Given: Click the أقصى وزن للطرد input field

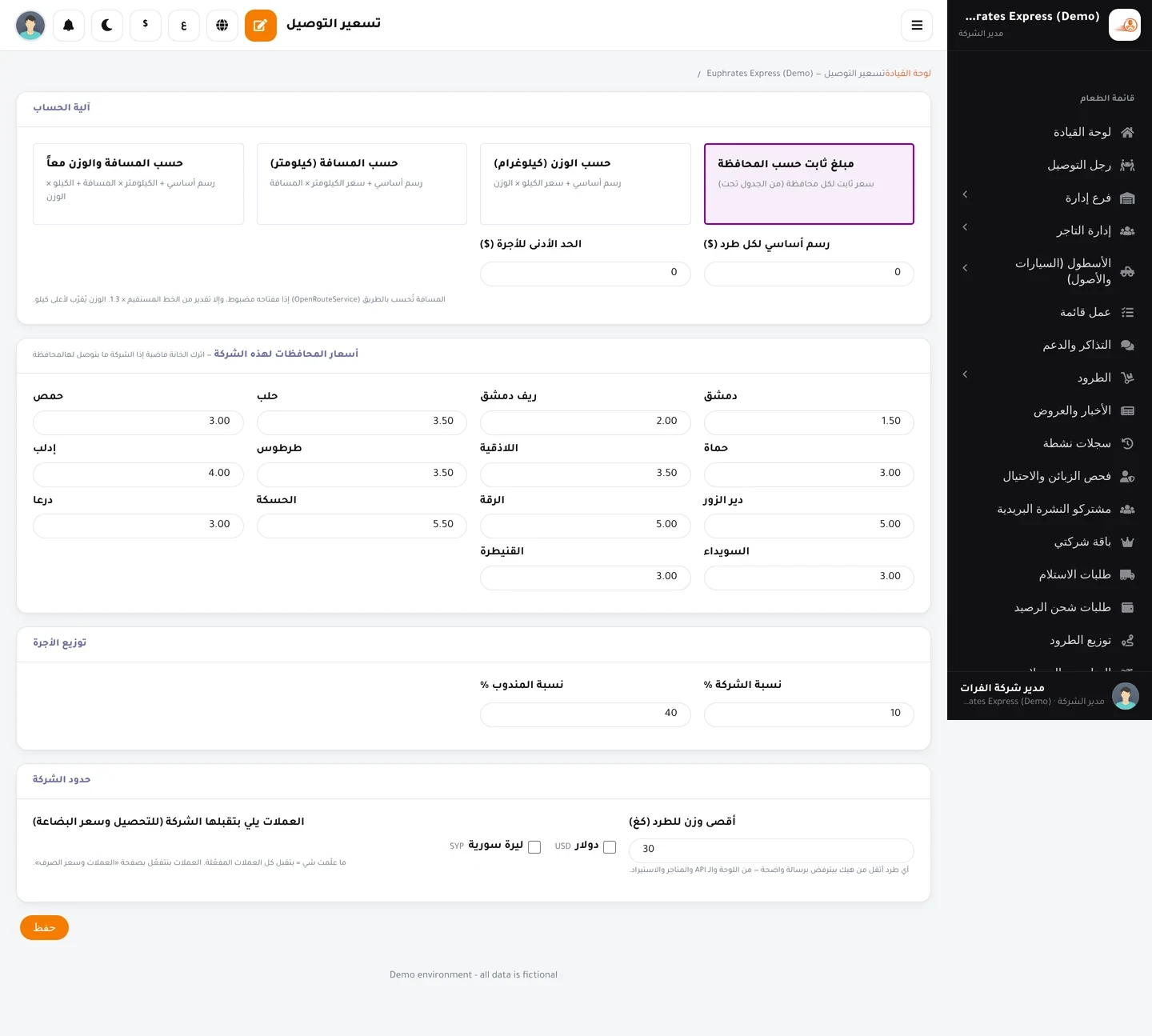Looking at the screenshot, I should 771,850.
